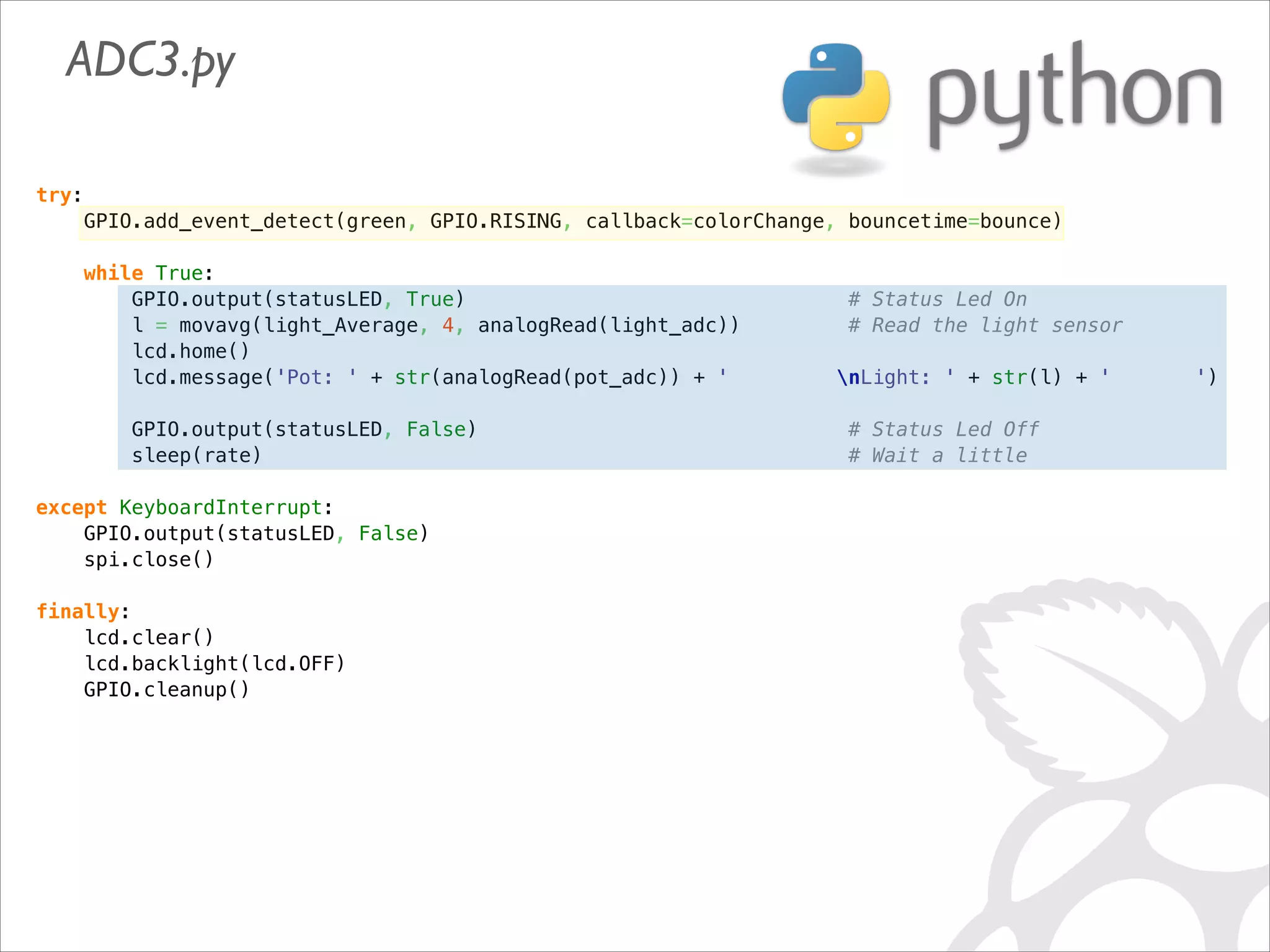Image resolution: width=1270 pixels, height=952 pixels.
Task: Click the while True statement
Action: pos(148,273)
